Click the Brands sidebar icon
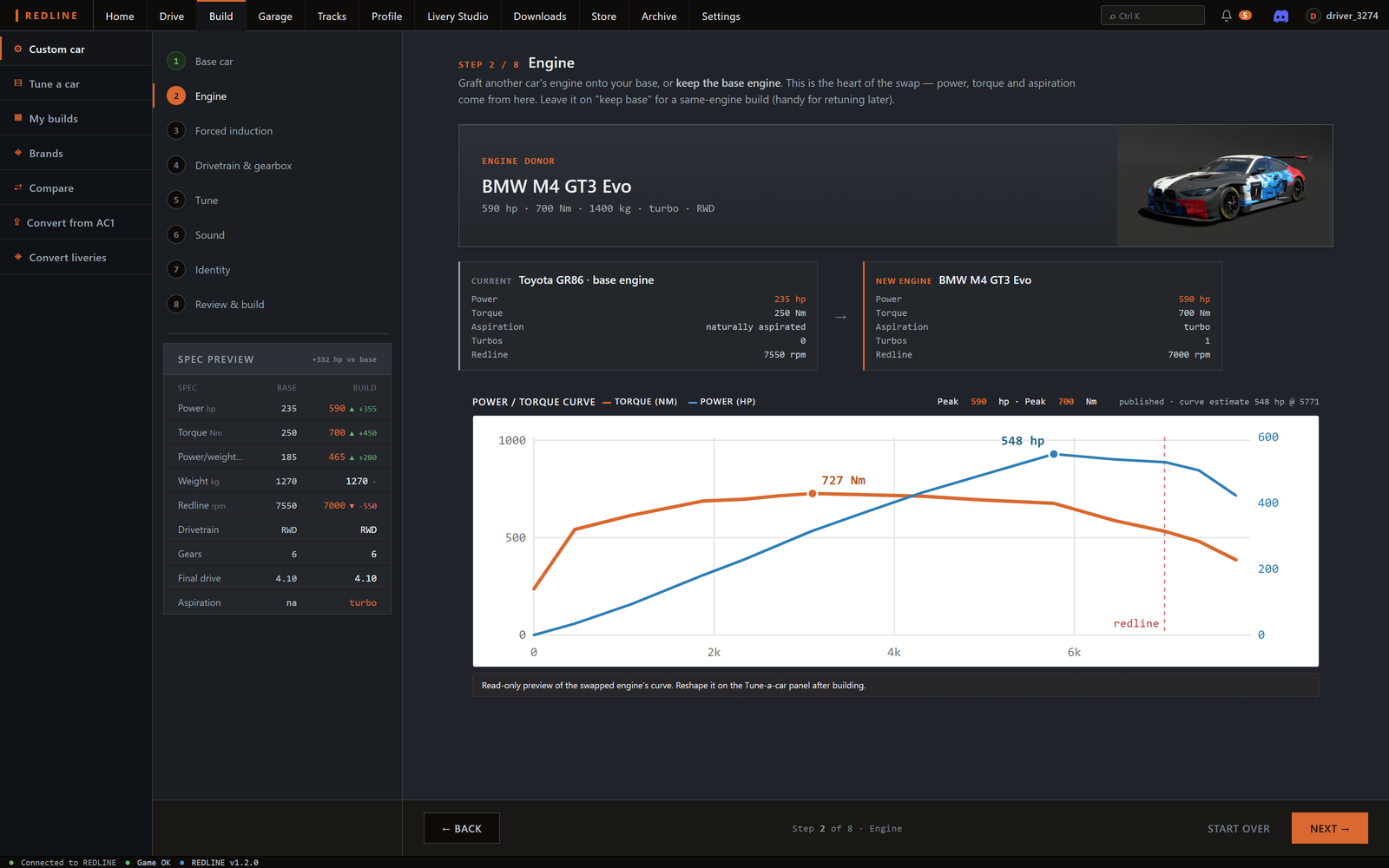The image size is (1389, 868). [x=18, y=153]
